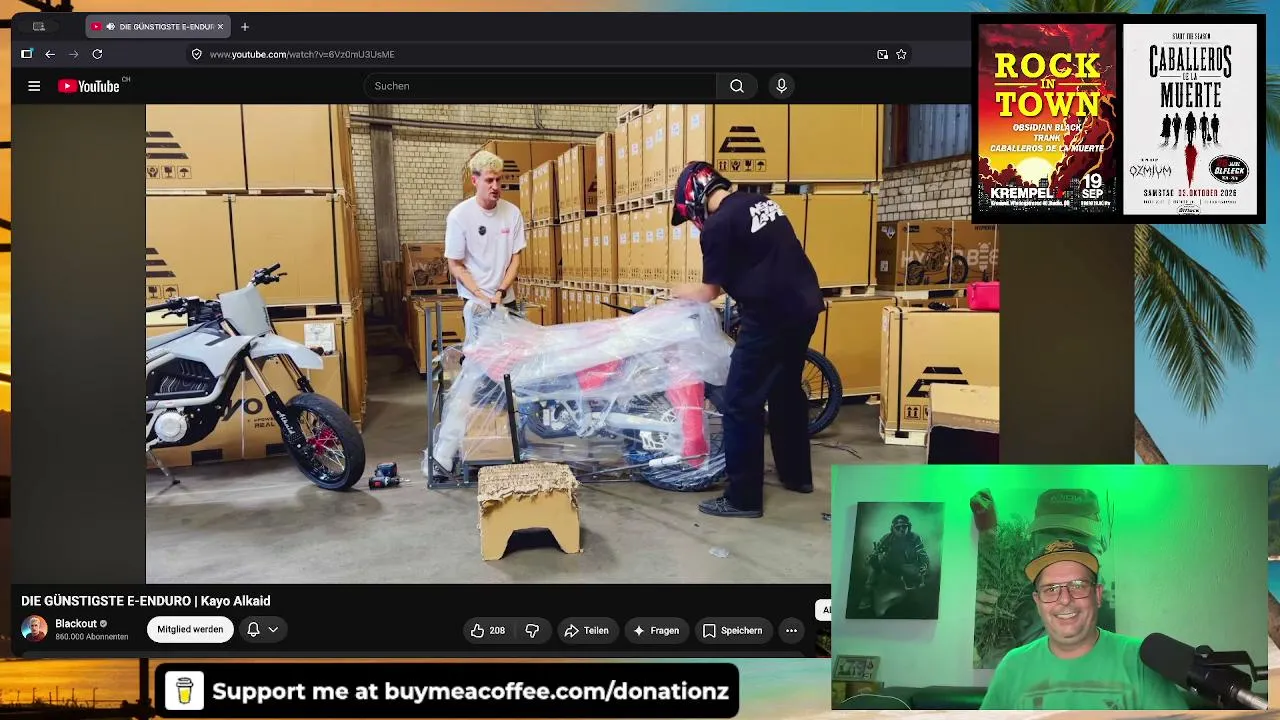Viewport: 1280px width, 720px height.
Task: Click the YouTube search magnifier button
Action: [x=737, y=86]
